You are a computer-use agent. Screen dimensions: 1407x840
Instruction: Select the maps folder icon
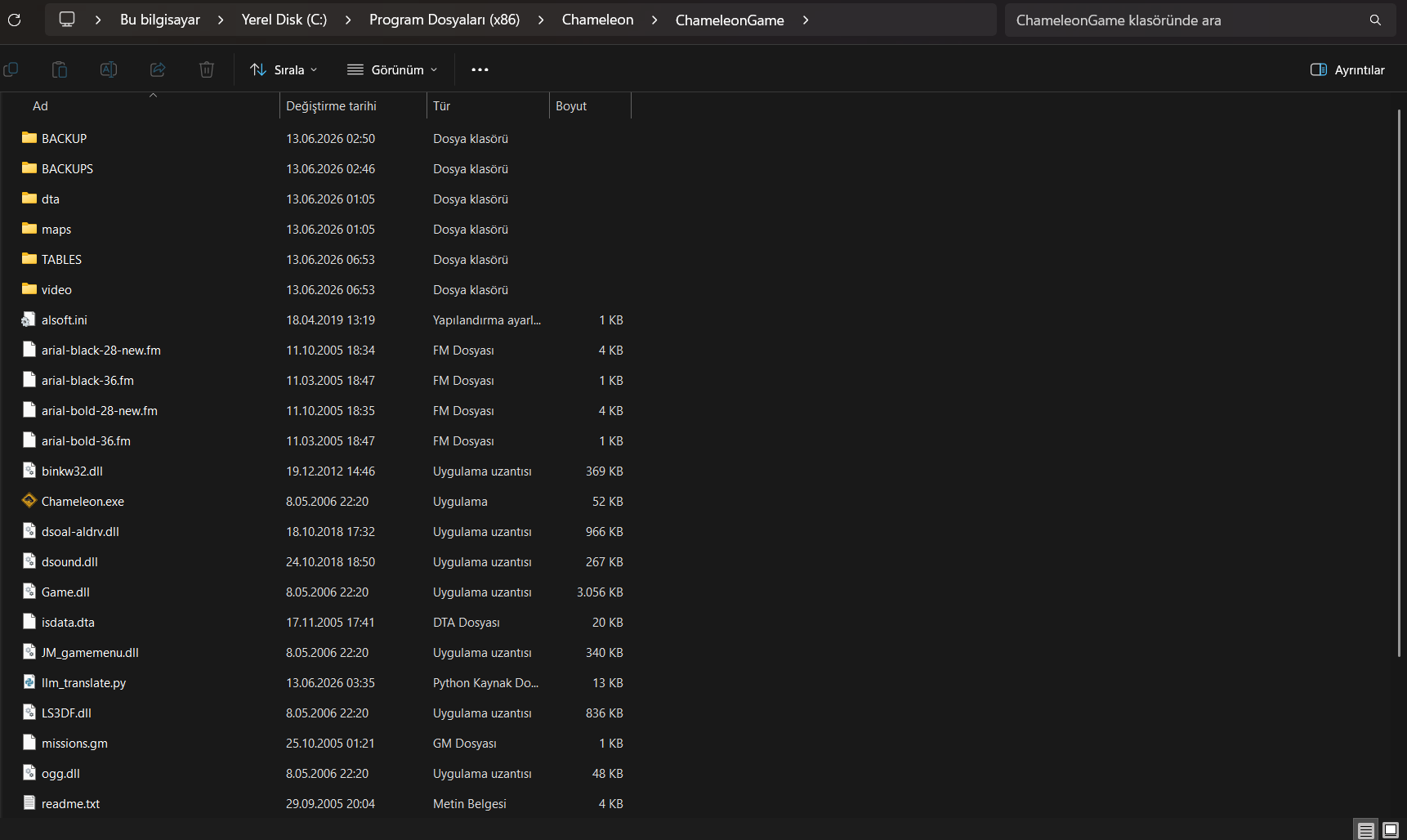29,229
